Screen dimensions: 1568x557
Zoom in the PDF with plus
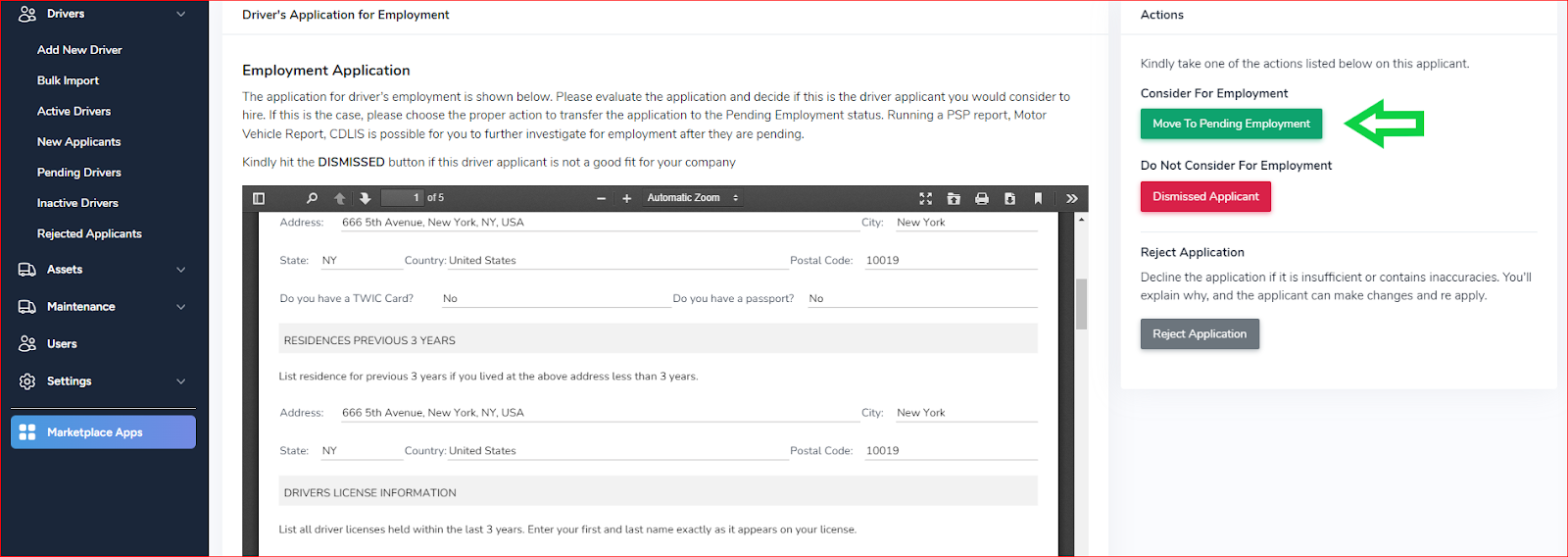627,198
